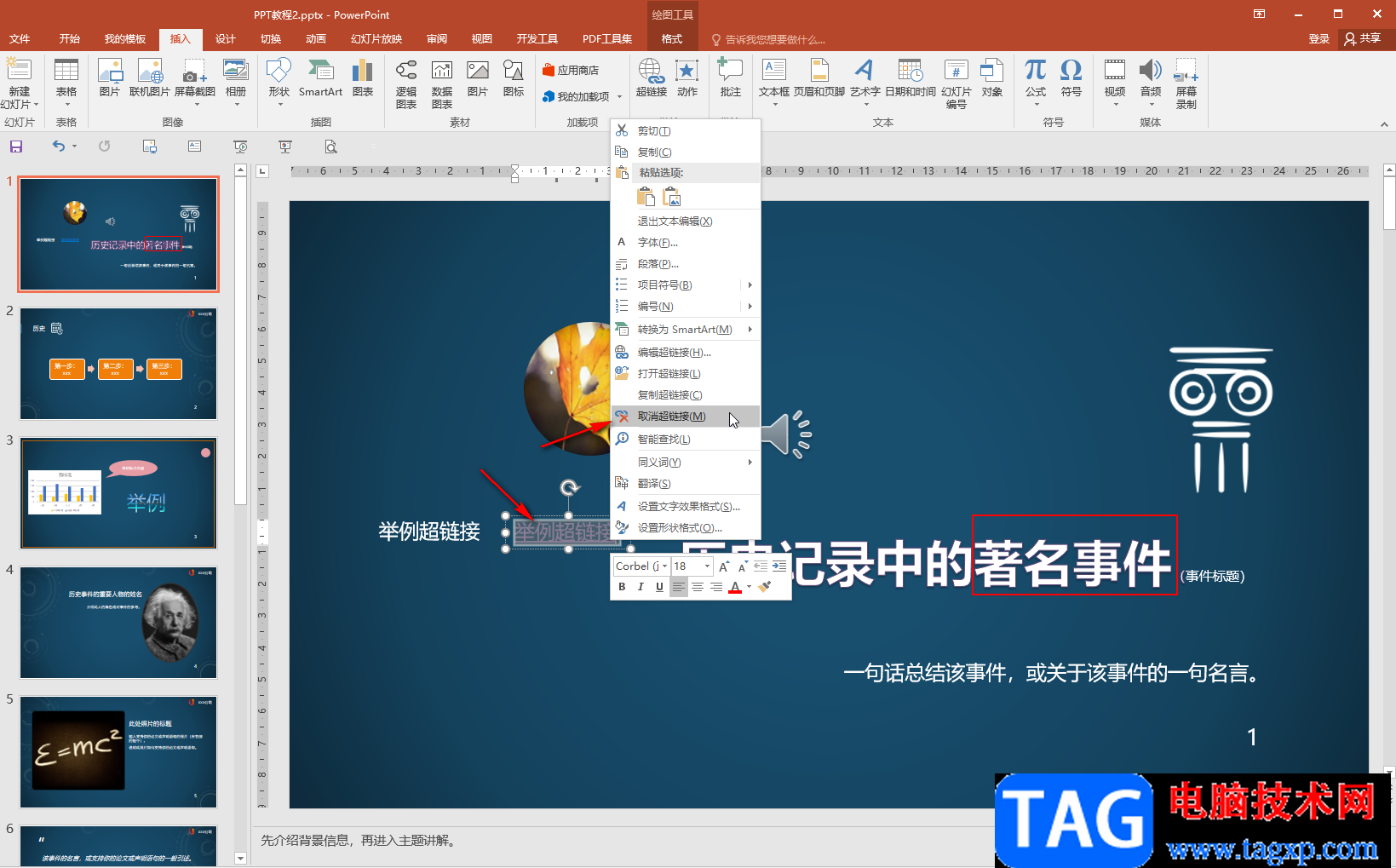The image size is (1396, 868).
Task: Select the keep-source-formatting paste option icon
Action: point(646,197)
